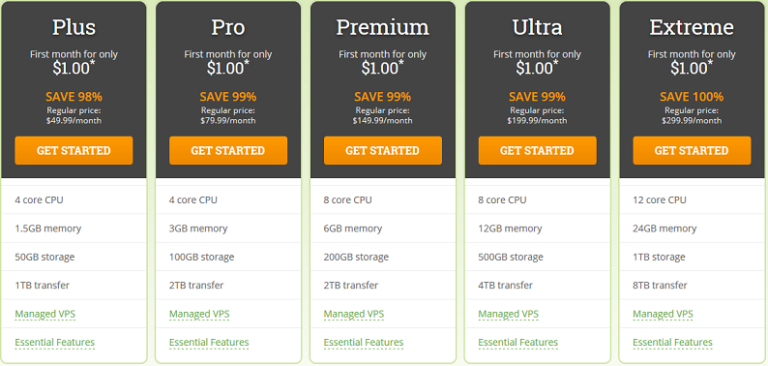Click GET STARTED under Plus plan
Viewport: 768px width, 366px height.
(74, 150)
